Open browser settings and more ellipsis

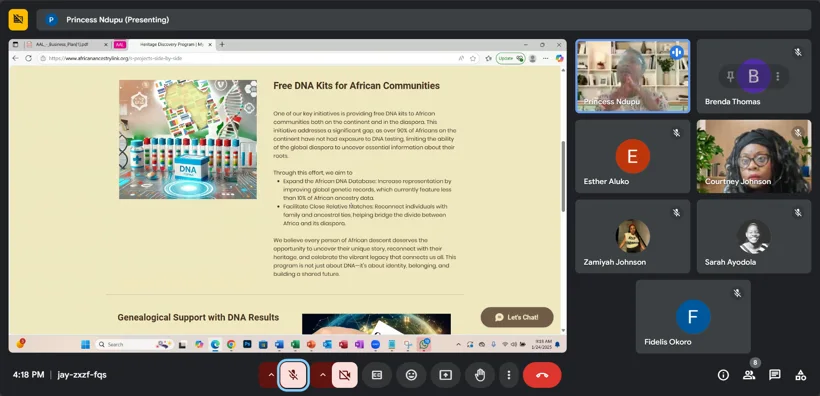546,59
